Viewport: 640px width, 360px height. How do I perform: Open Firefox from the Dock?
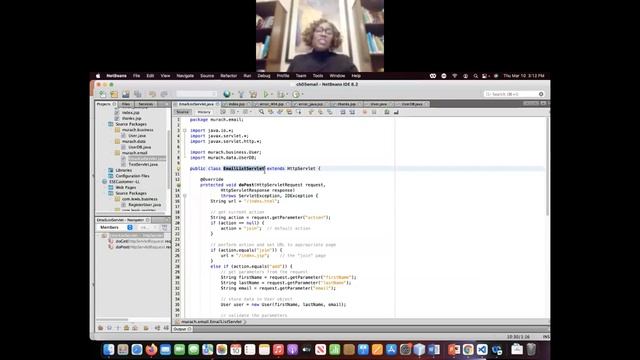[151, 349]
